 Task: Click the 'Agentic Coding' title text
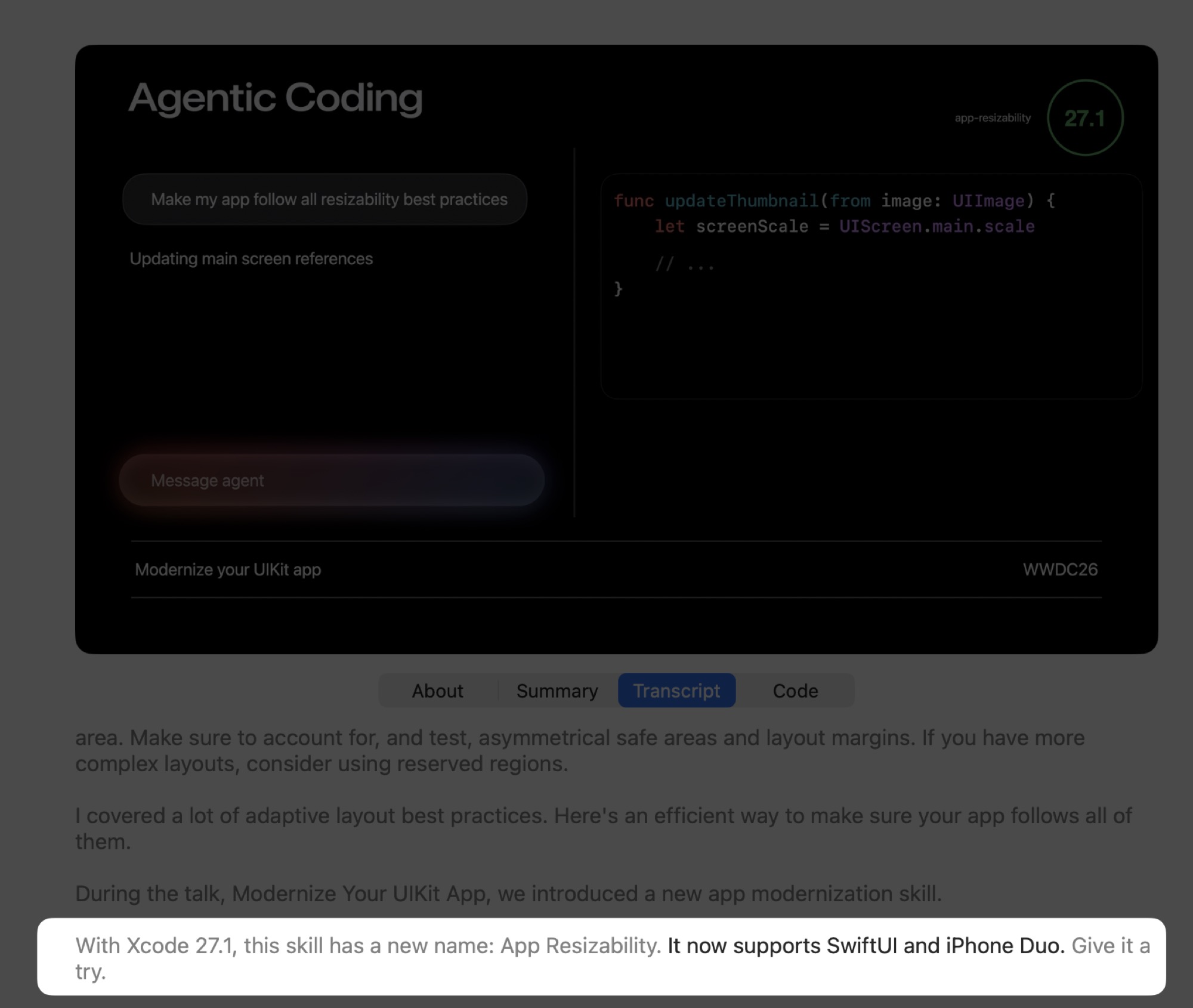[276, 98]
